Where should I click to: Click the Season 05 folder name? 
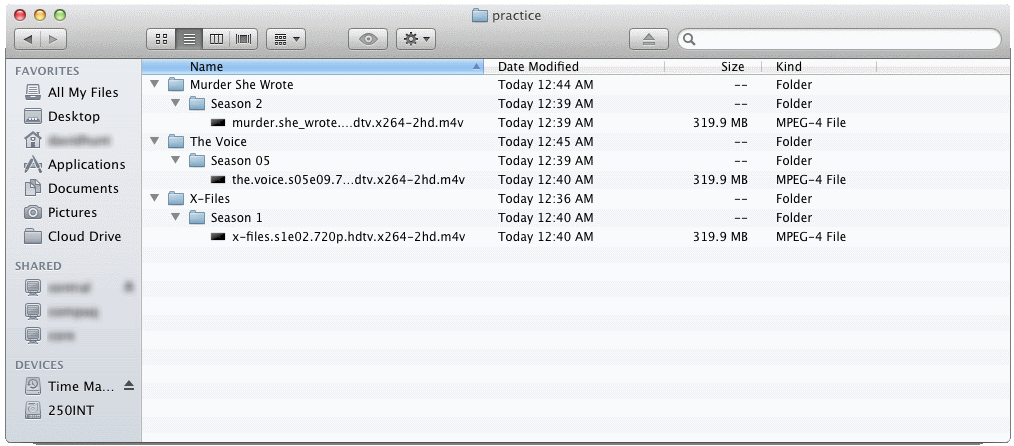tap(240, 160)
